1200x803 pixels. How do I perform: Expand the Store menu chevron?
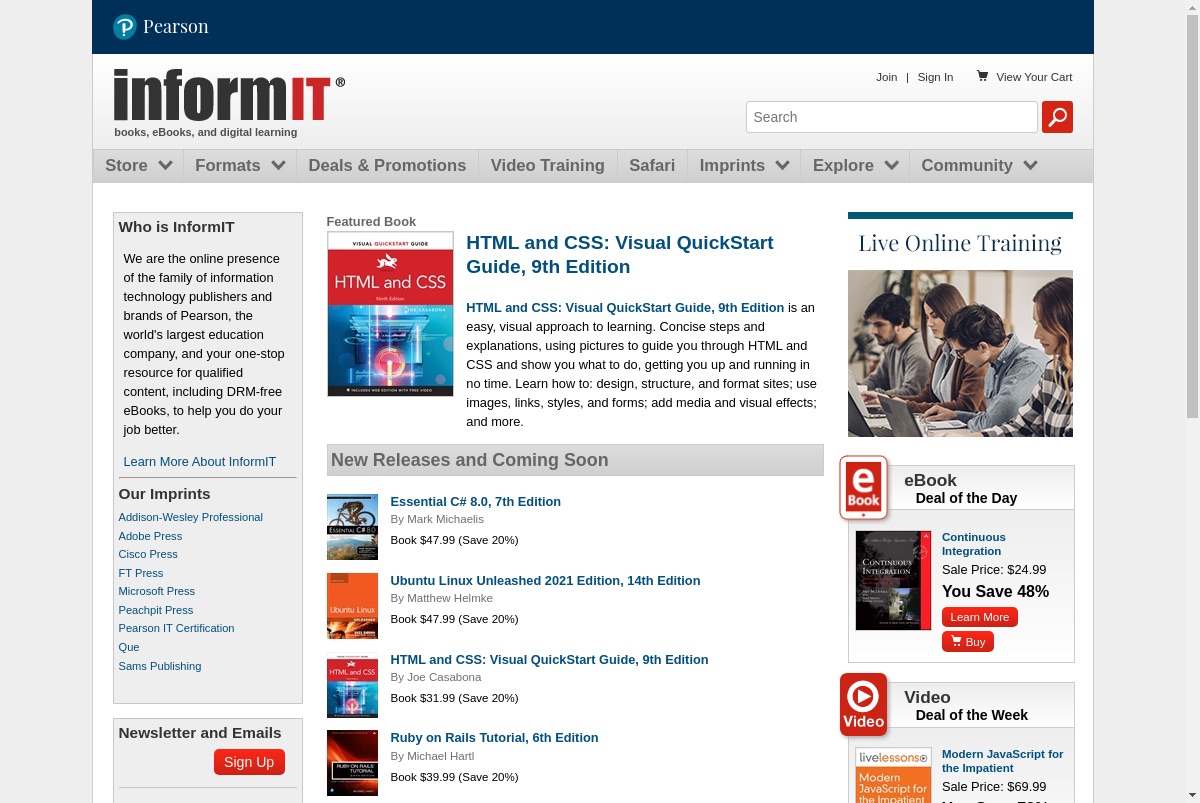pyautogui.click(x=165, y=165)
